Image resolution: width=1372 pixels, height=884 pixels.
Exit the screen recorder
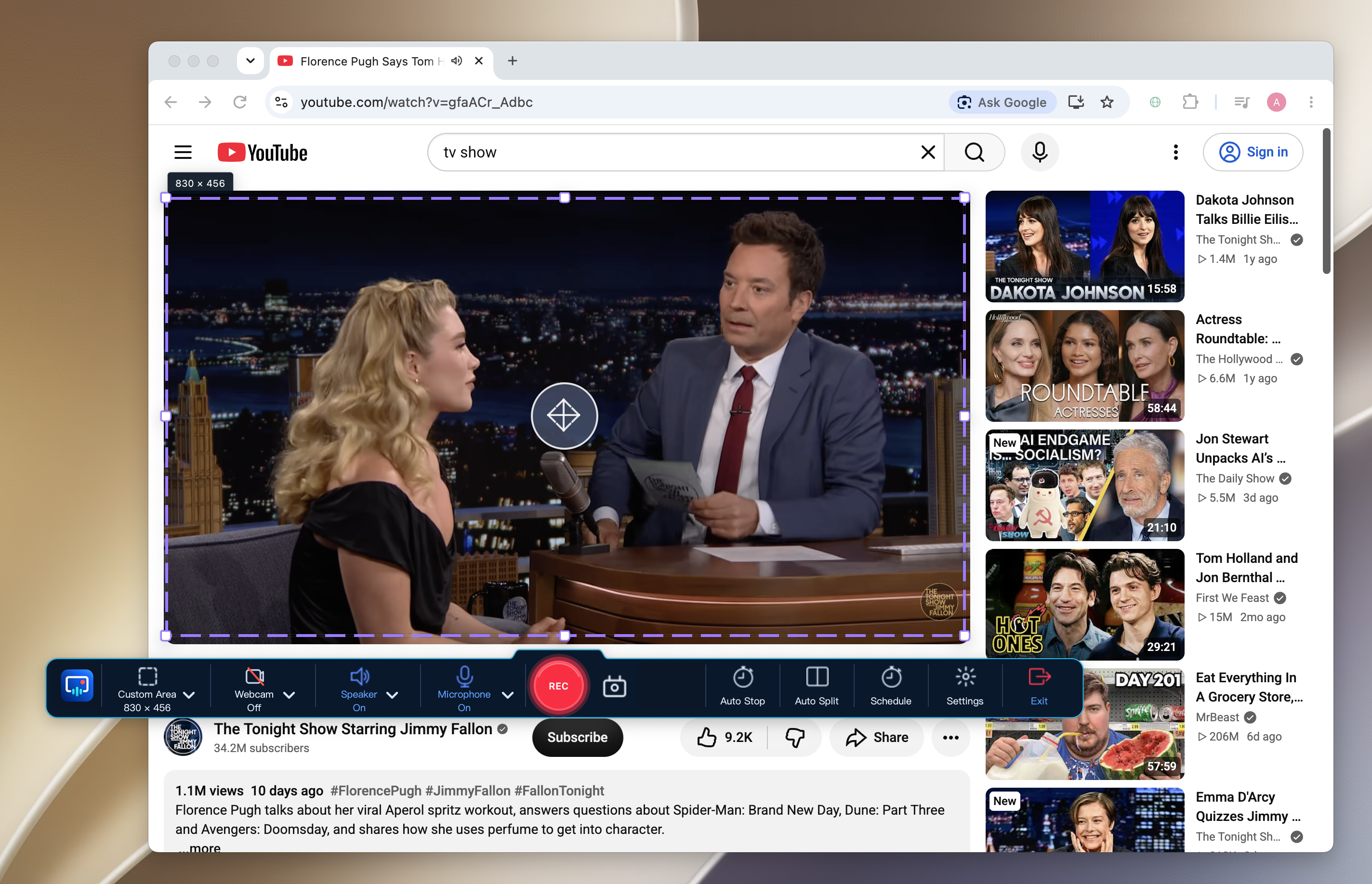[1039, 687]
